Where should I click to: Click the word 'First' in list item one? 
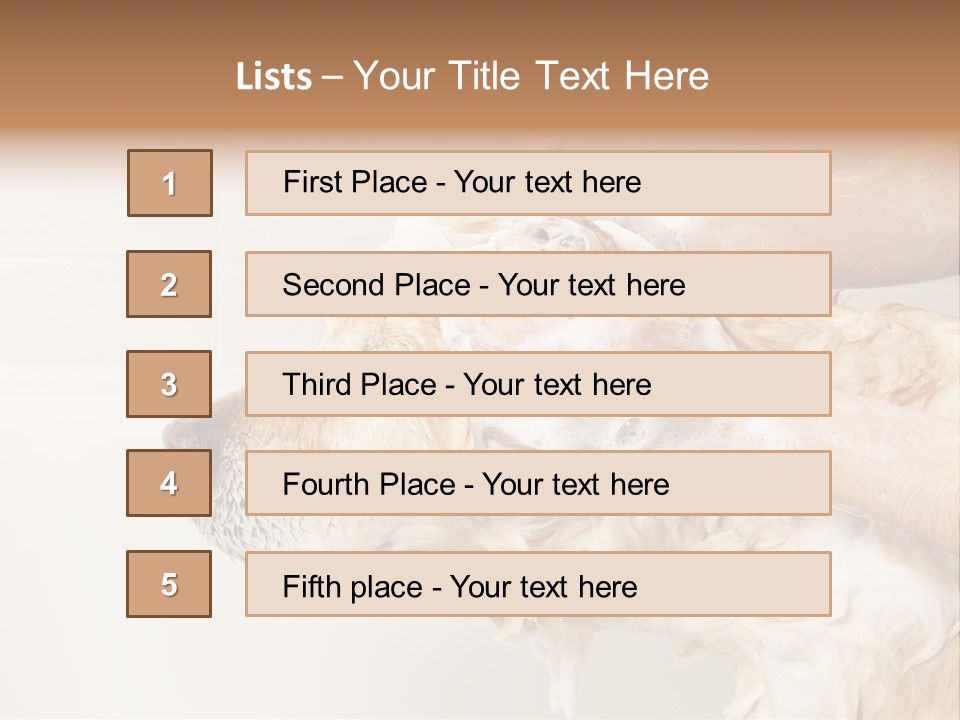point(313,182)
